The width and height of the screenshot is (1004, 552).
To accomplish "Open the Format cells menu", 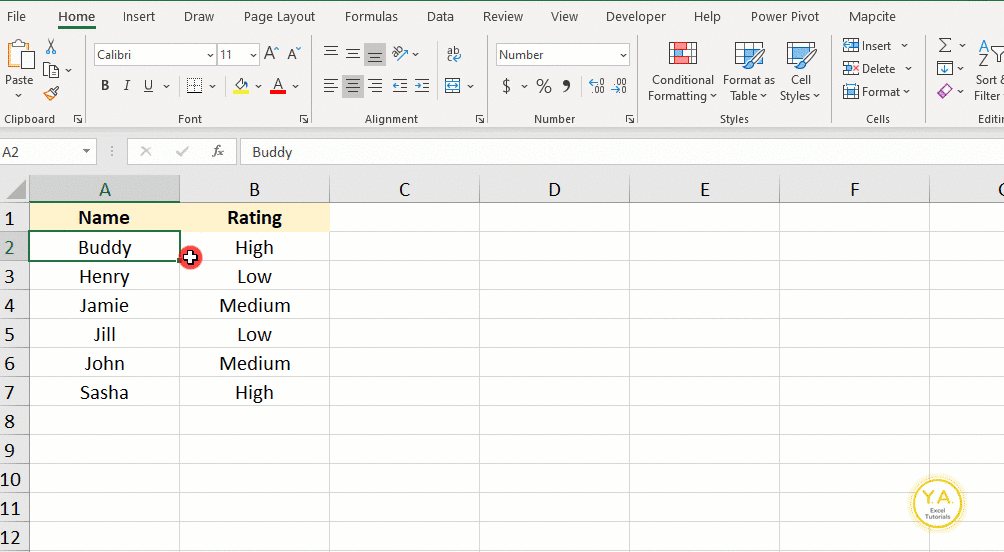I will [876, 92].
